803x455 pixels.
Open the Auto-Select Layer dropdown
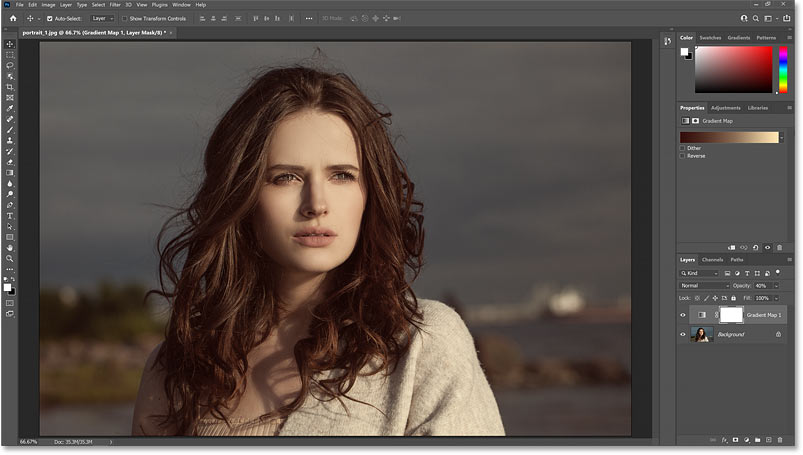[102, 18]
